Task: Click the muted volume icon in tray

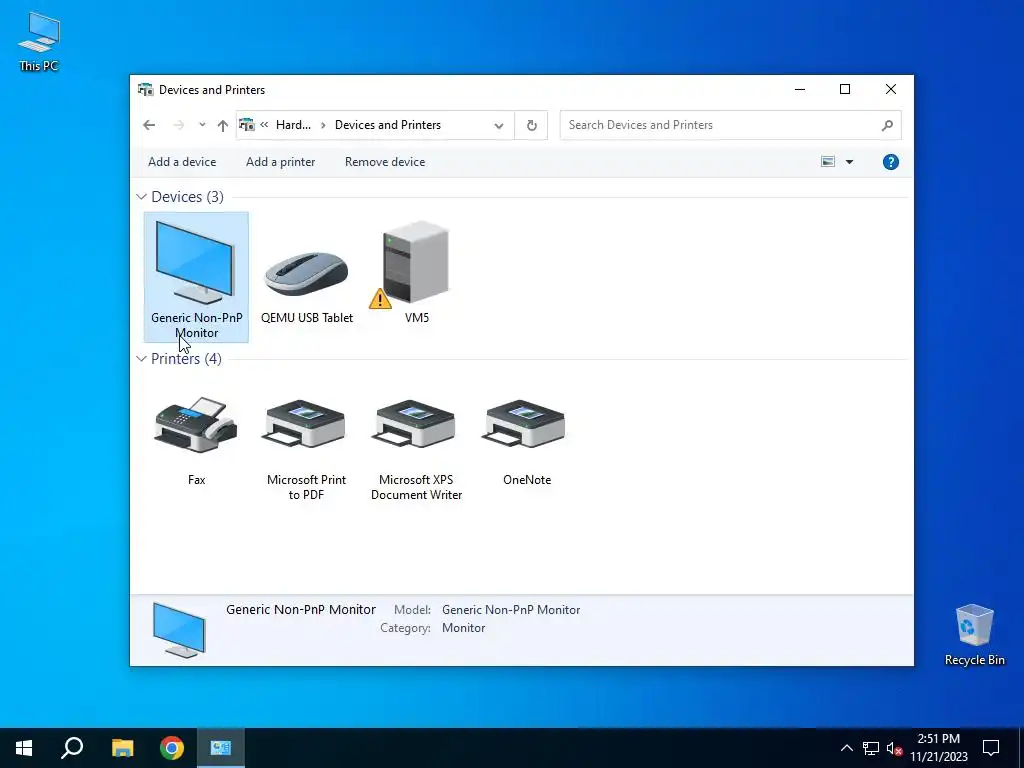Action: (x=895, y=748)
